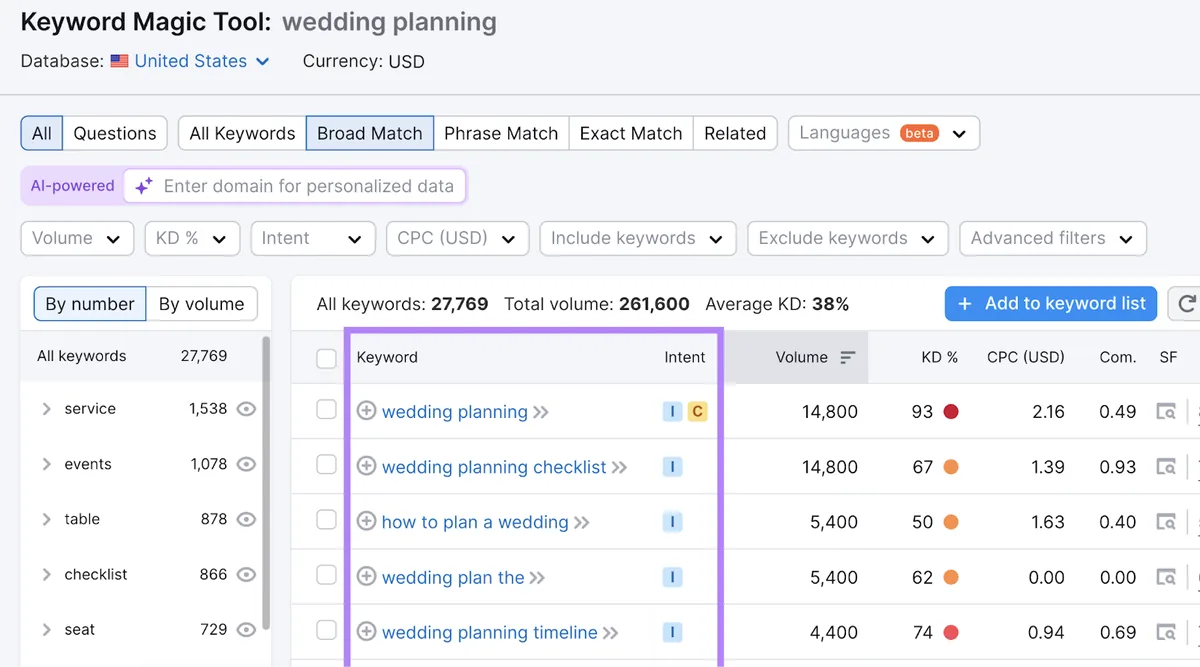Click double-arrow icon after 'wedding planning checklist'

[x=620, y=467]
